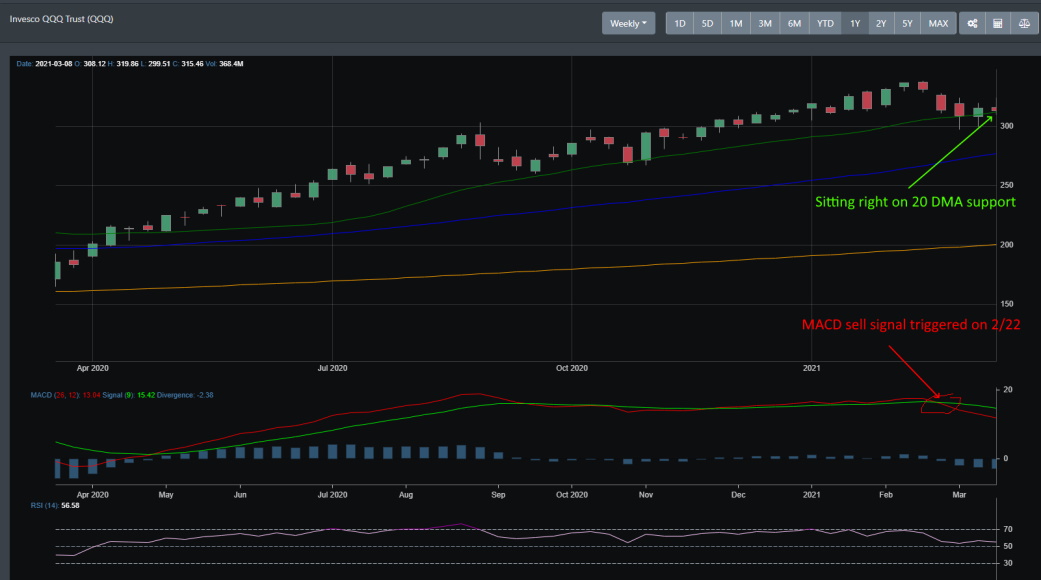
Task: Click the Invesco QQQ Trust (QQQ) title
Action: (61, 19)
